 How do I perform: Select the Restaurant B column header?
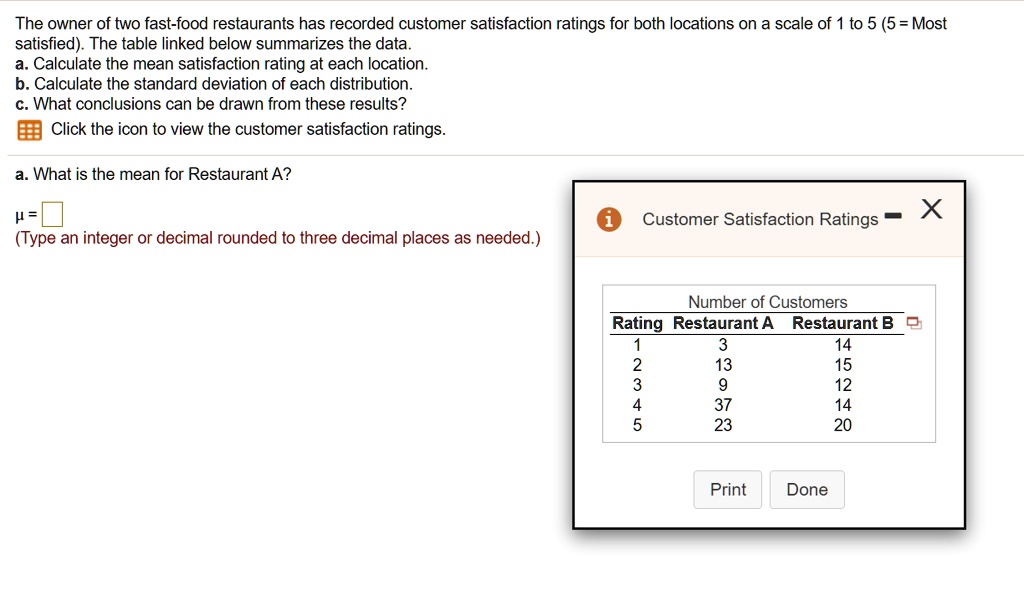(x=842, y=323)
